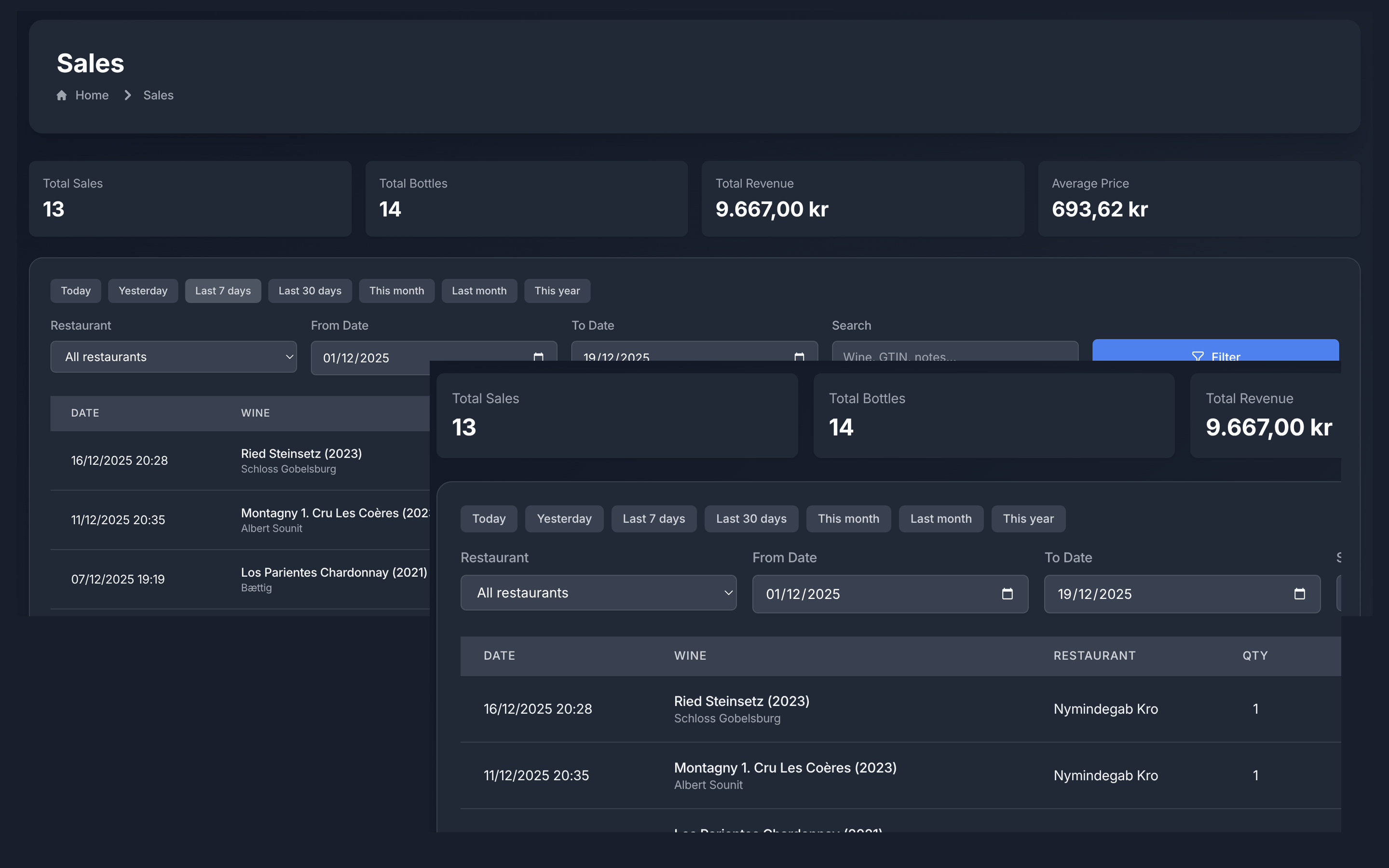Click '11/12/2025 20:35' date on main page table

(118, 519)
